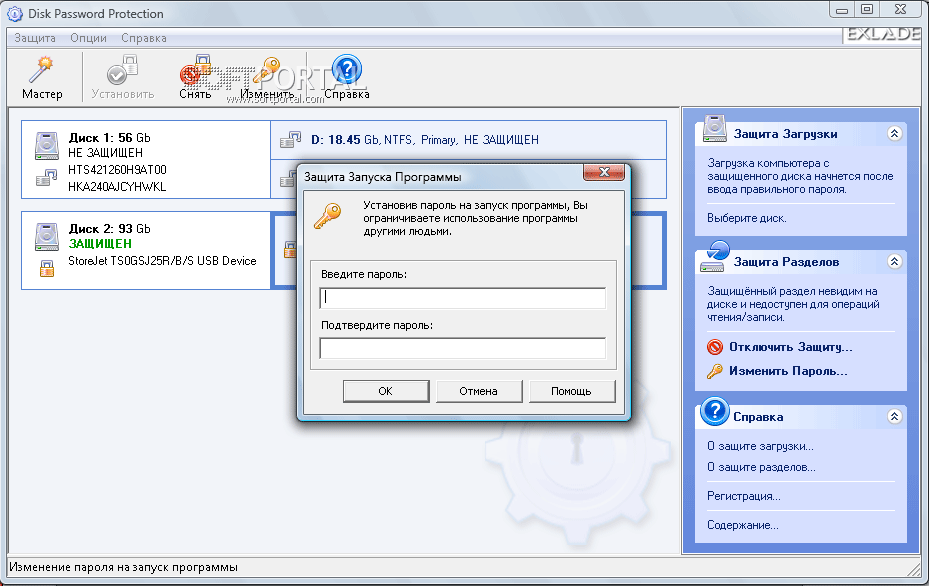Click the Диск 2 hard drive icon

click(x=46, y=237)
